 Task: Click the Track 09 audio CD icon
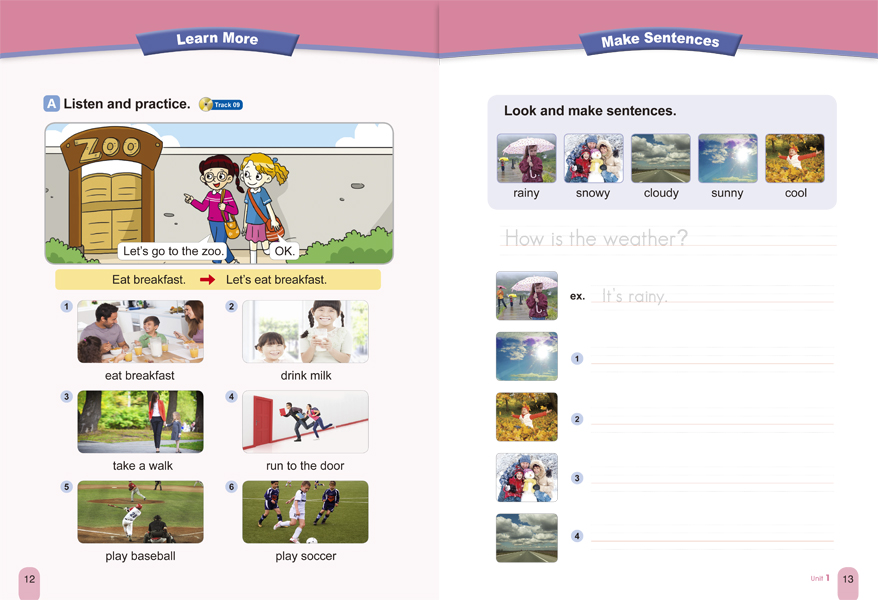pos(221,104)
